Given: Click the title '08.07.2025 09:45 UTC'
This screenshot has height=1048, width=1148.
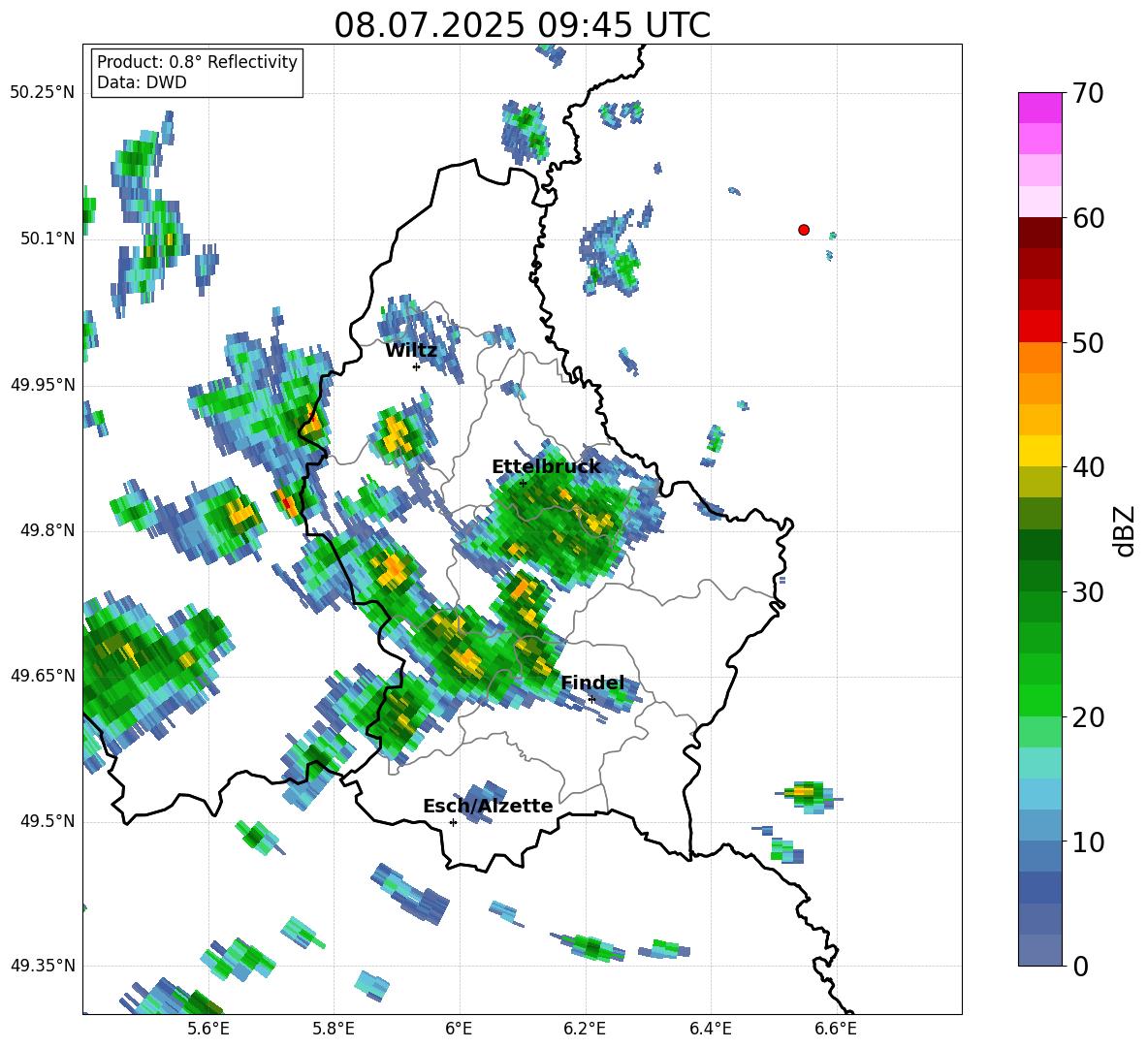Looking at the screenshot, I should [522, 25].
